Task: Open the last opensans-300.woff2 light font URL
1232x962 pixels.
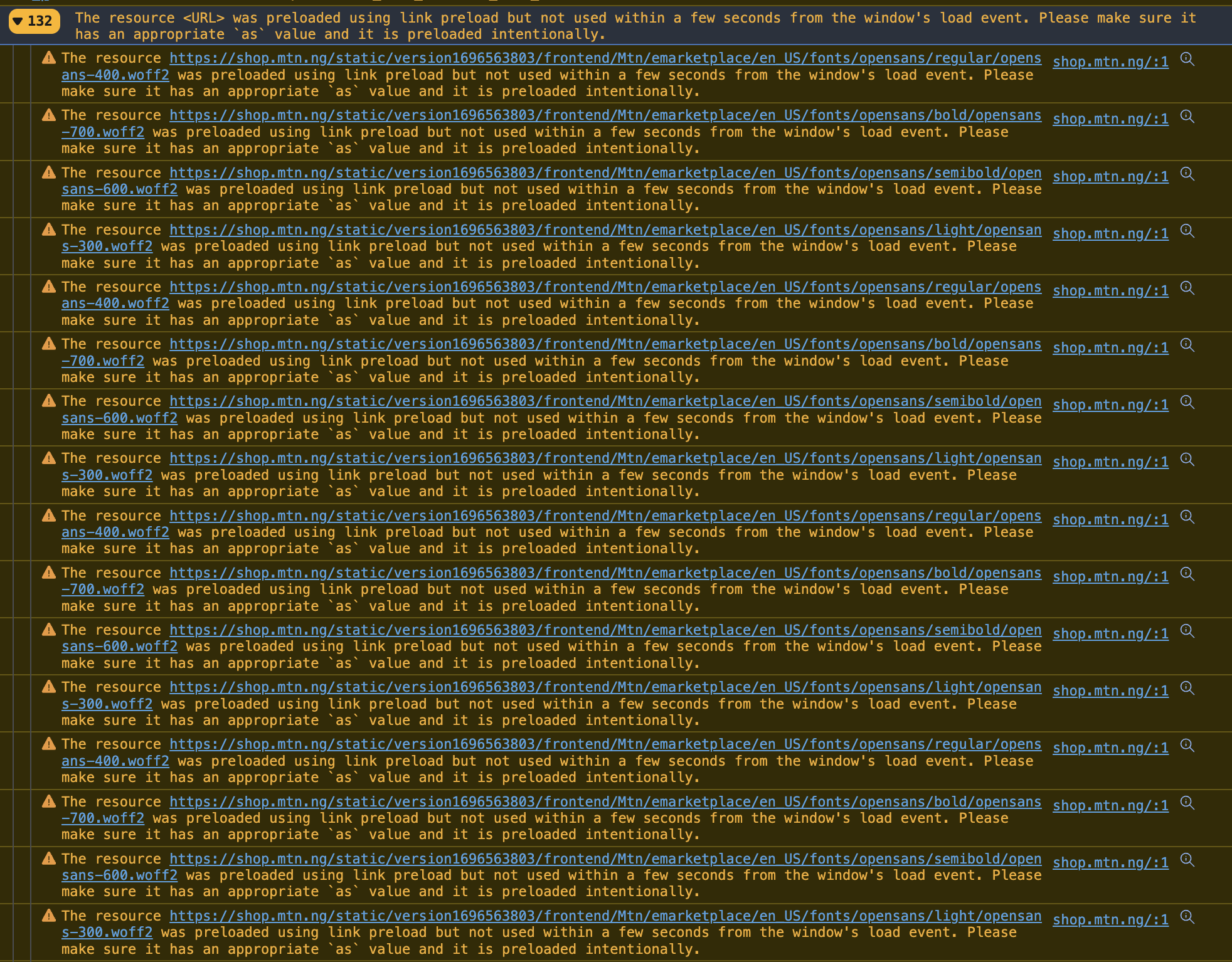Action: point(551,924)
